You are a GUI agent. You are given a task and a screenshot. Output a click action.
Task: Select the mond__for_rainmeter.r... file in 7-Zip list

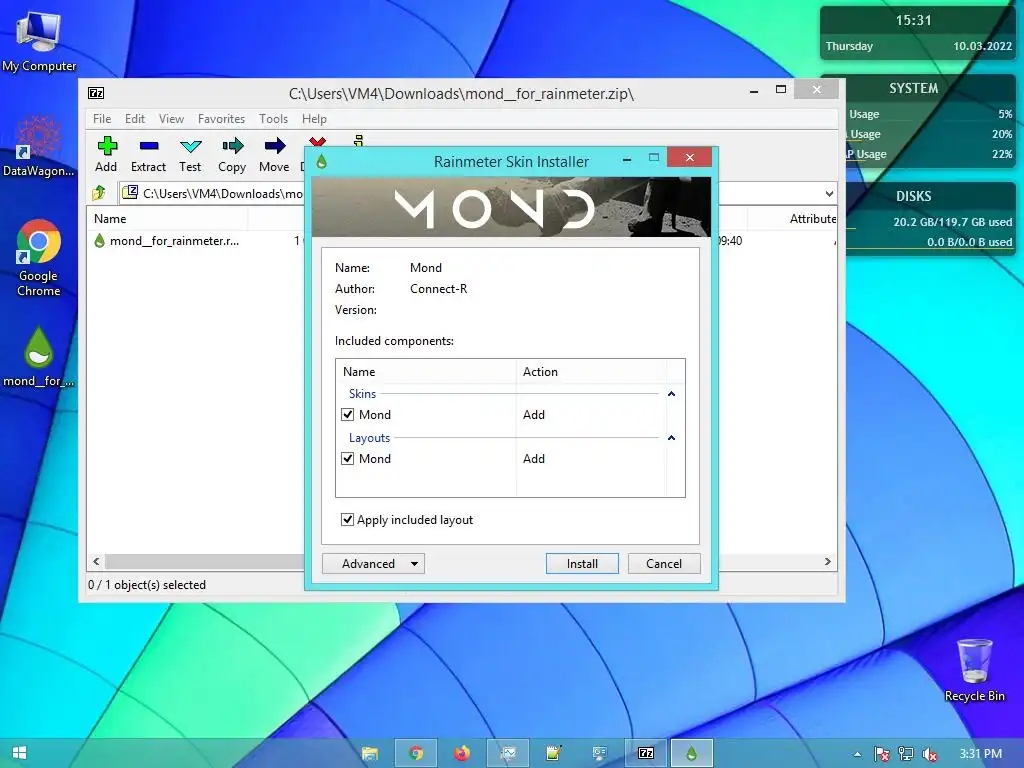pos(167,241)
